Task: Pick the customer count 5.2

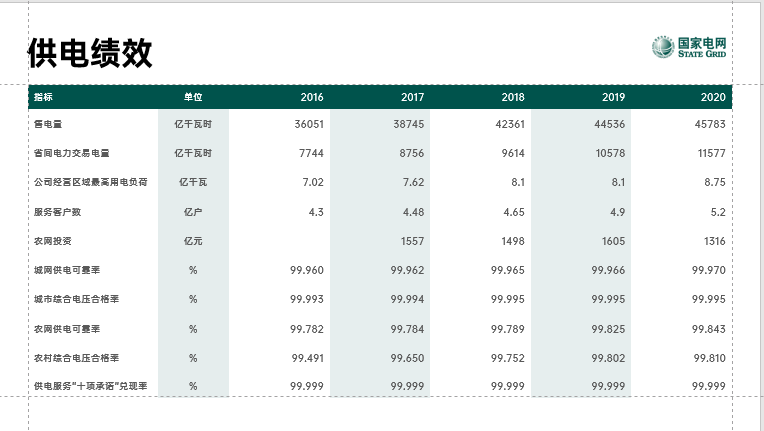Action: tap(718, 212)
